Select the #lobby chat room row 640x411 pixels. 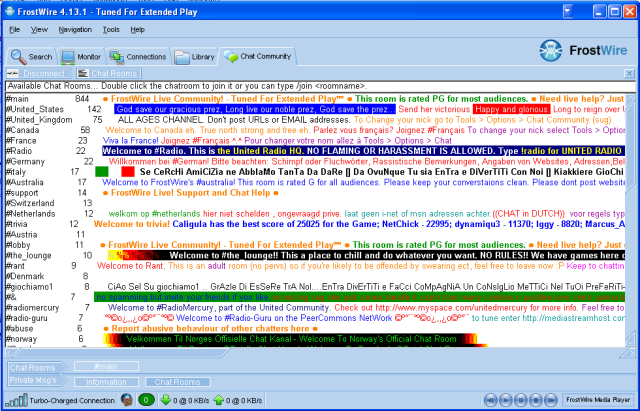(x=315, y=245)
